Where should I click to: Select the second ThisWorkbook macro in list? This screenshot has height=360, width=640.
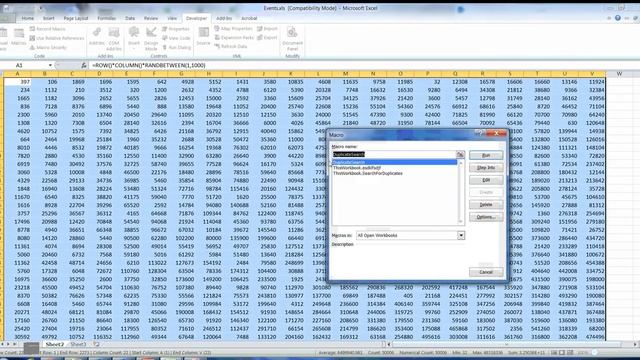click(x=357, y=168)
